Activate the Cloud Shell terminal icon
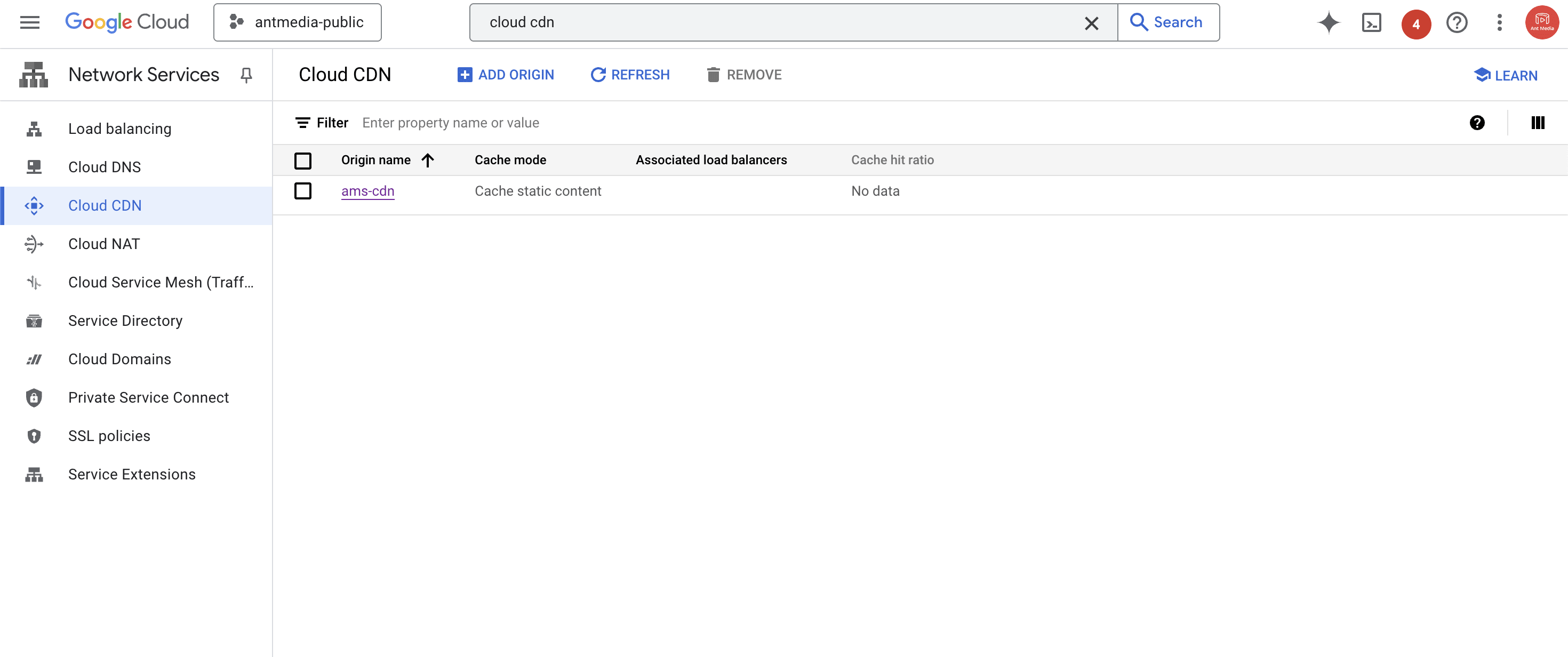 click(x=1371, y=23)
